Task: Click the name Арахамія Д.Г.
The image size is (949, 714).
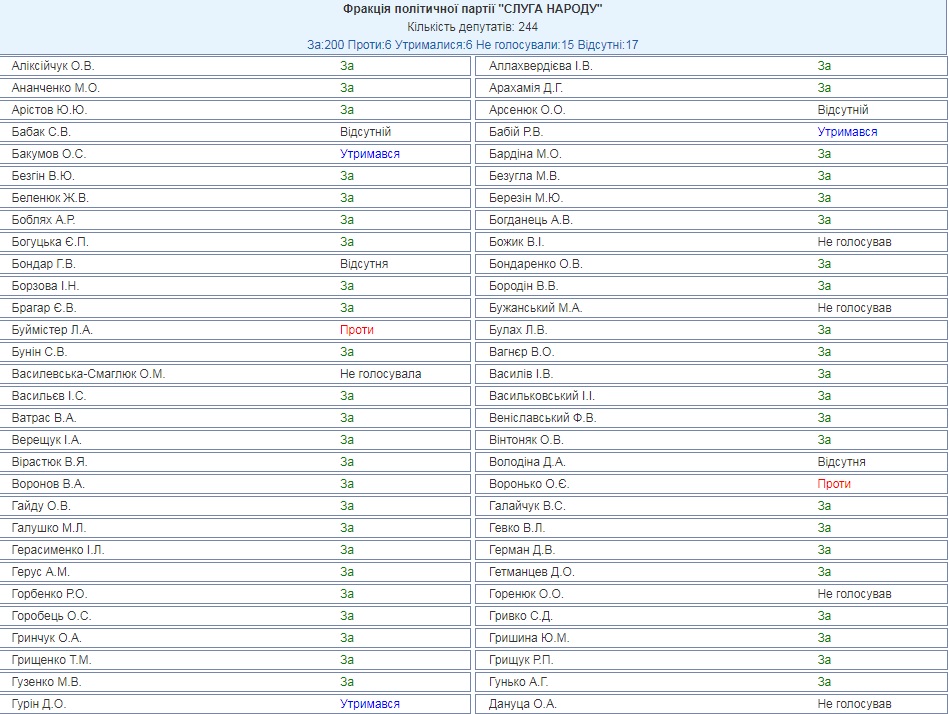Action: point(526,88)
